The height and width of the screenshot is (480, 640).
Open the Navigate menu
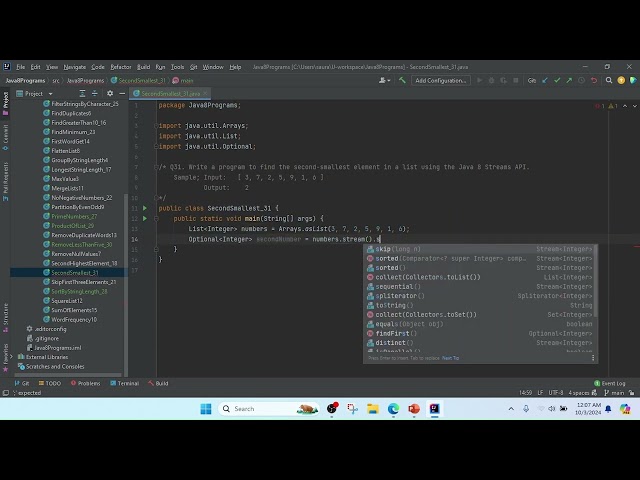pos(75,67)
